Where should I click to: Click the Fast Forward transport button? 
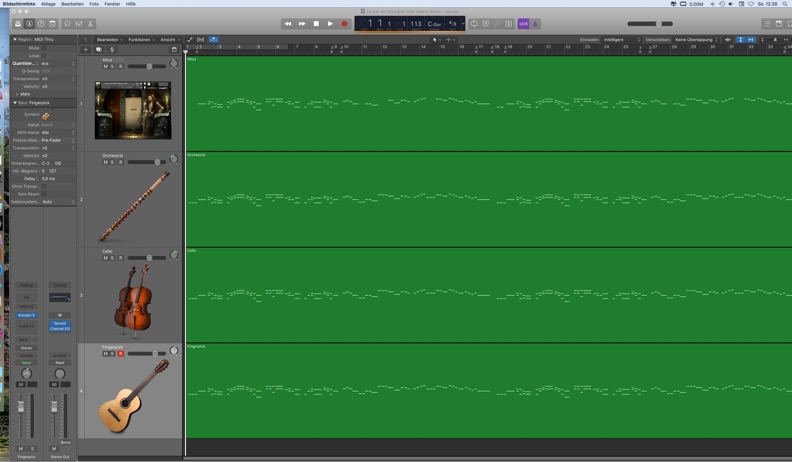302,24
